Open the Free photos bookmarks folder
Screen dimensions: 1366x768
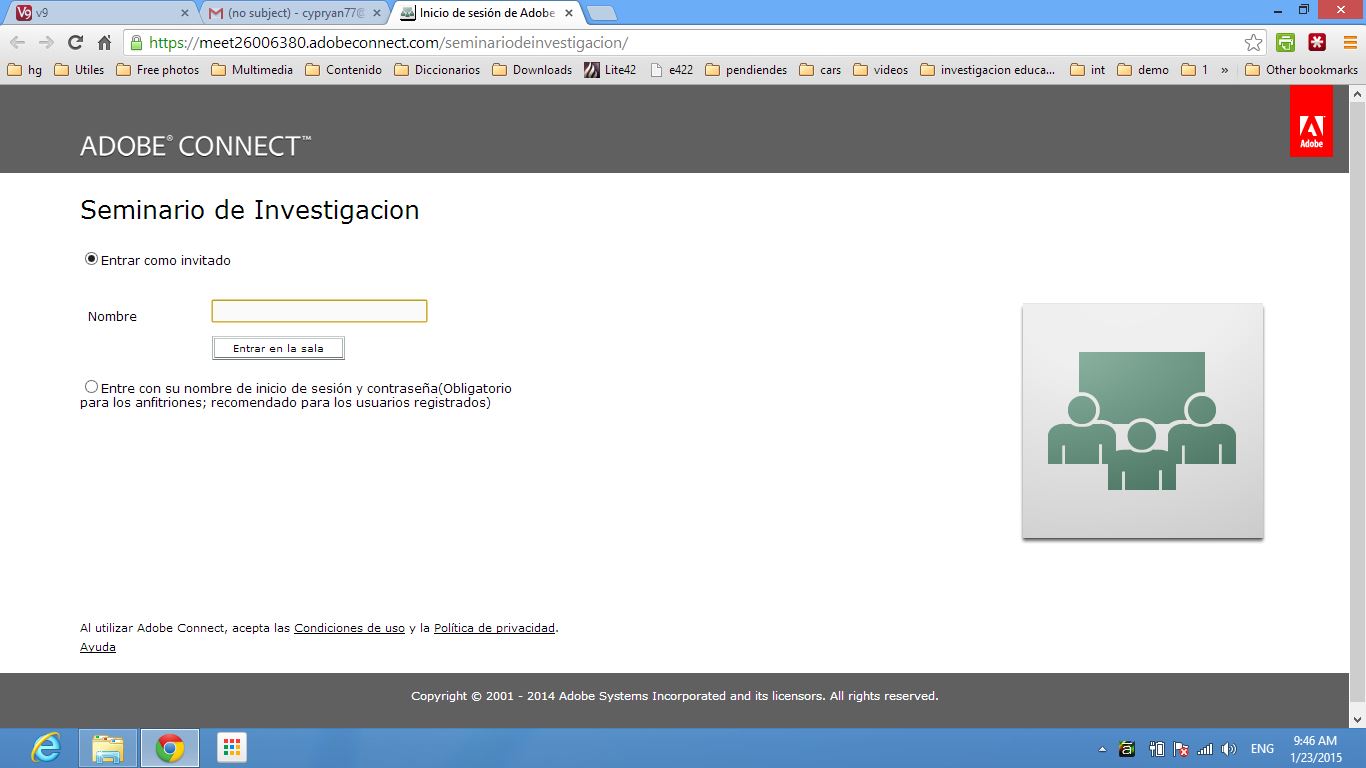(157, 70)
